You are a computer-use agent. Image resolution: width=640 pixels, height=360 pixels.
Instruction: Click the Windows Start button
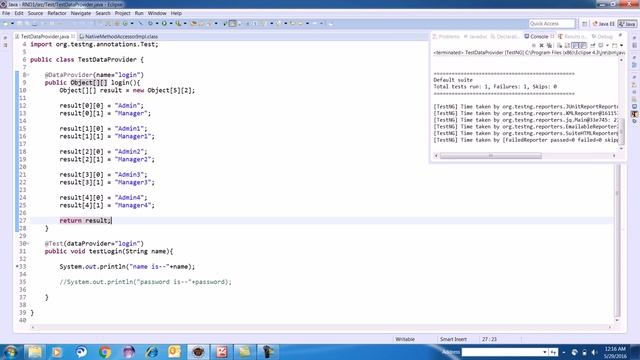click(10, 352)
